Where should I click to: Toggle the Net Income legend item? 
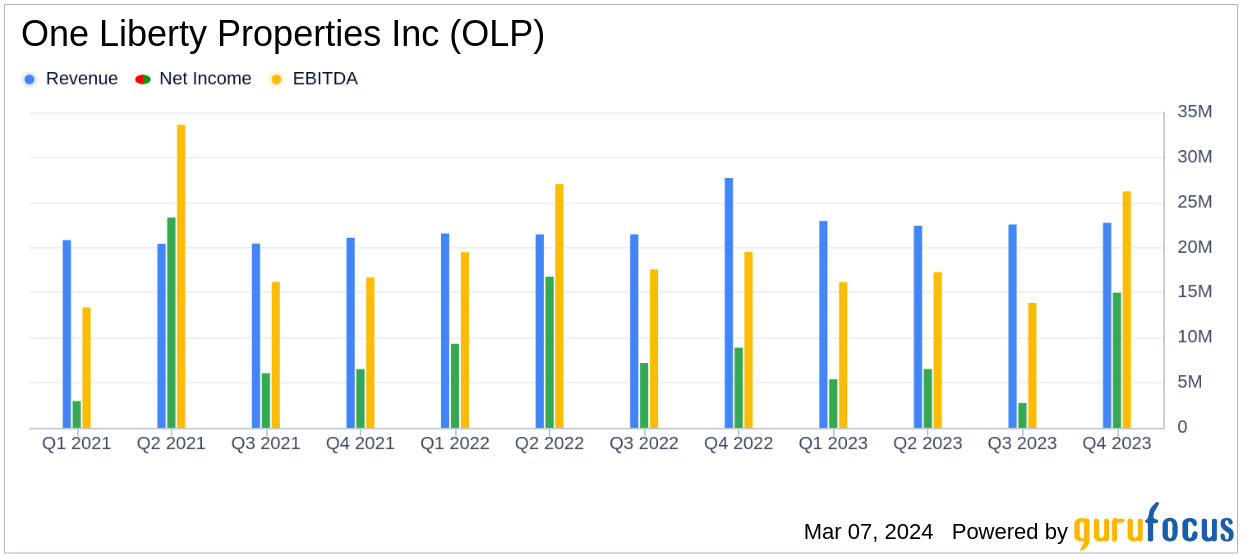click(193, 79)
